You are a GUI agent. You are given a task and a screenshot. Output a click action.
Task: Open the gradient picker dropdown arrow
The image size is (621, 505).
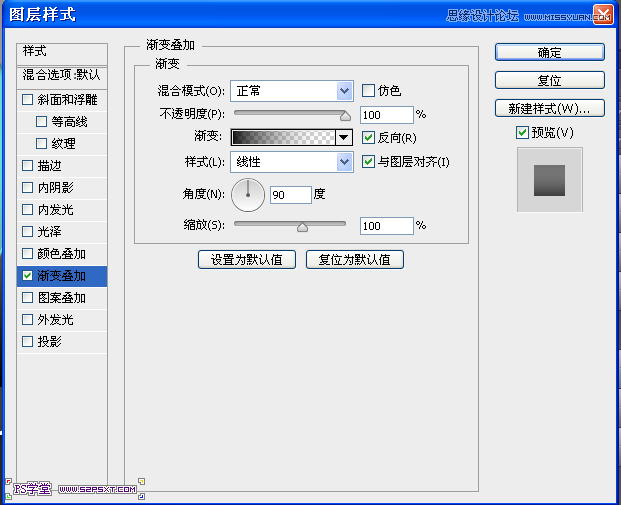tap(344, 137)
